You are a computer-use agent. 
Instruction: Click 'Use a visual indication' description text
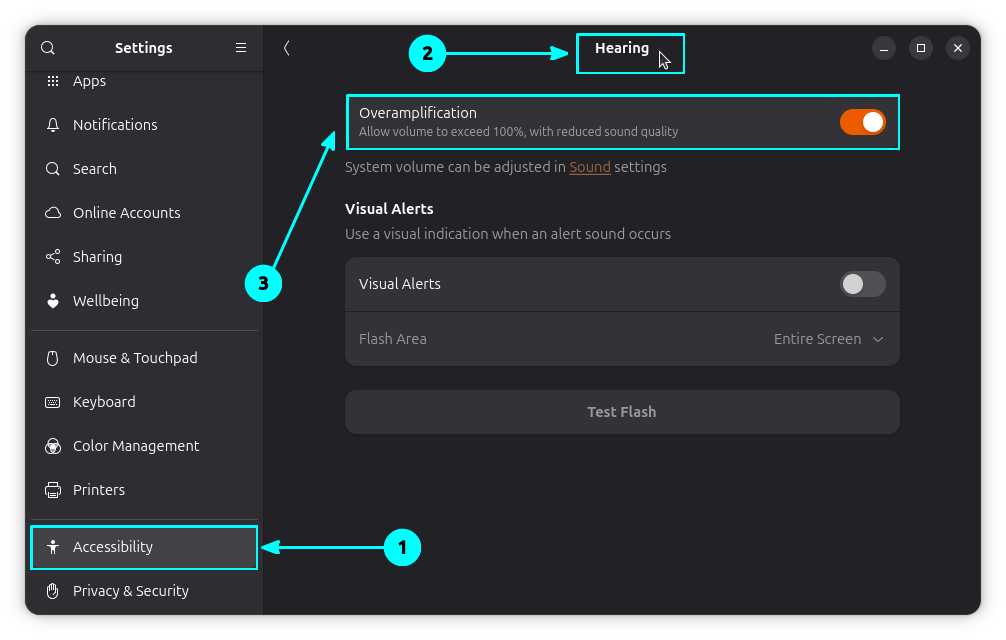[x=507, y=234]
